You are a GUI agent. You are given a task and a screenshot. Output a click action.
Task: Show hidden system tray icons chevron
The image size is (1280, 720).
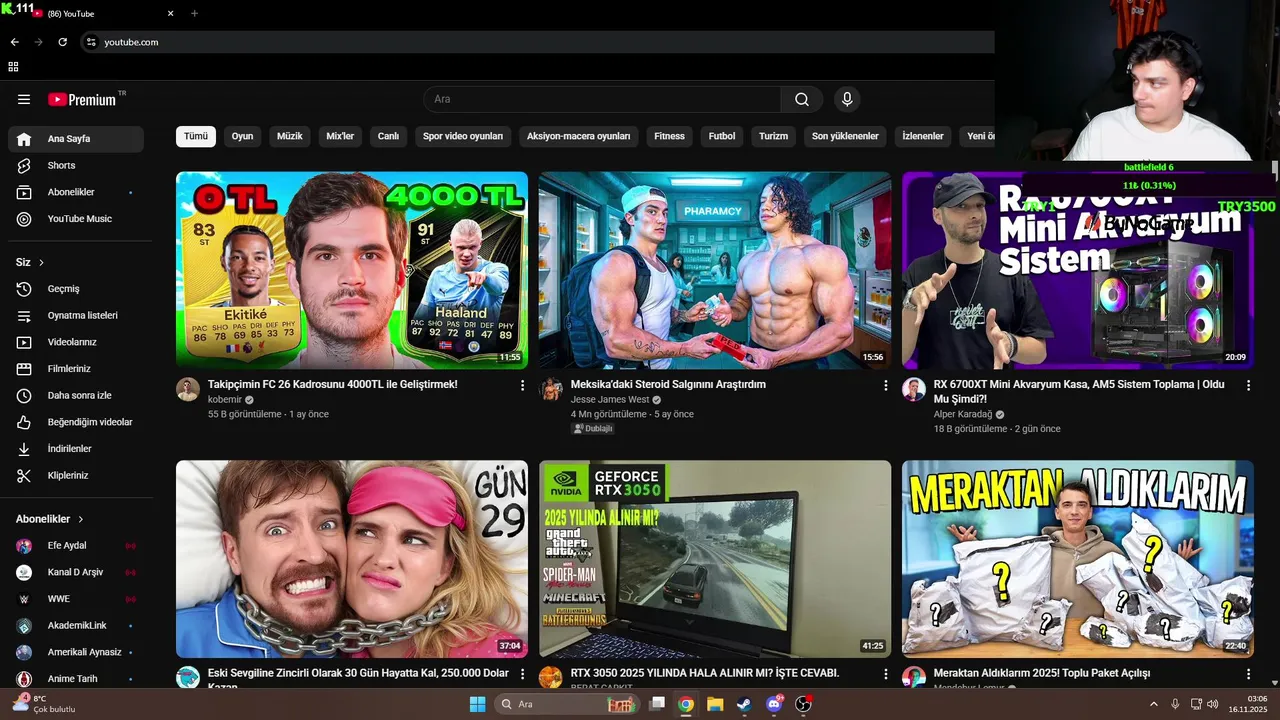(x=1153, y=704)
